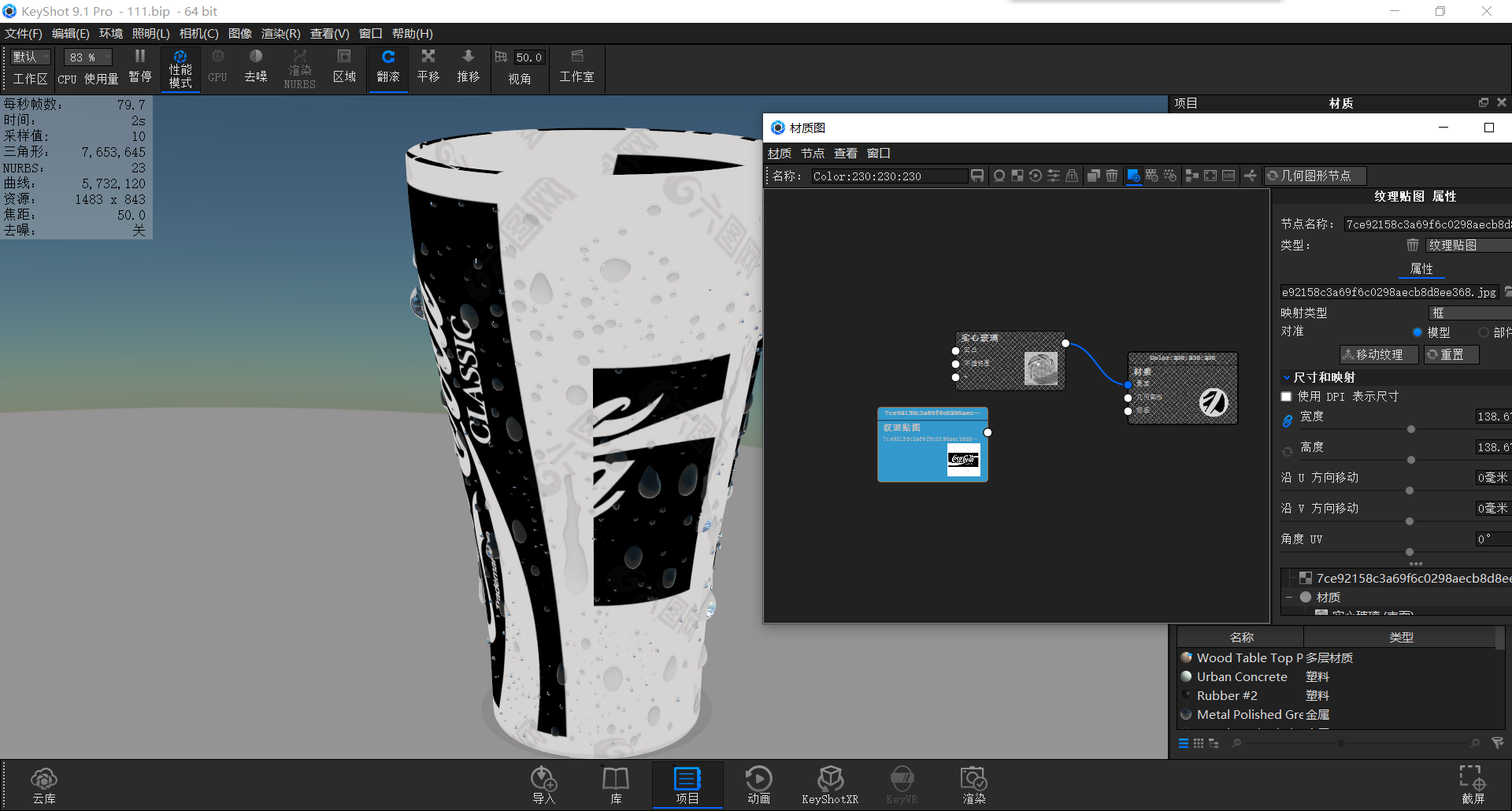
Task: Select the 模型 radio button for 对准
Action: [x=1418, y=331]
